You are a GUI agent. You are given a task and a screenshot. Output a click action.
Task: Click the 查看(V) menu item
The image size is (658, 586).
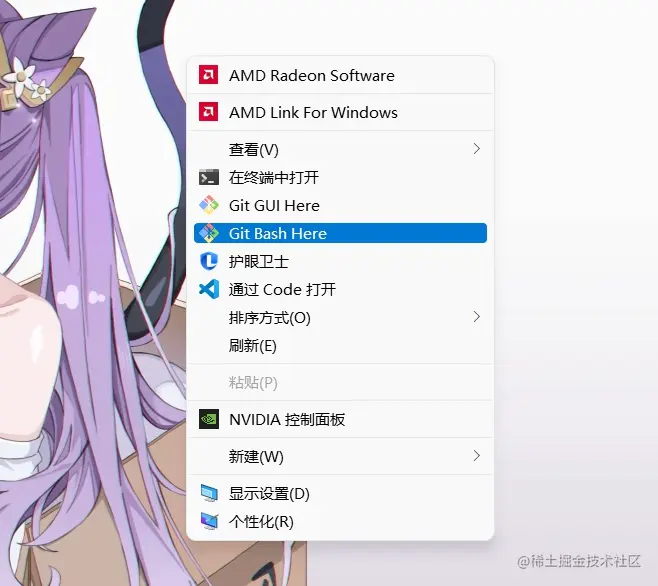pos(340,149)
